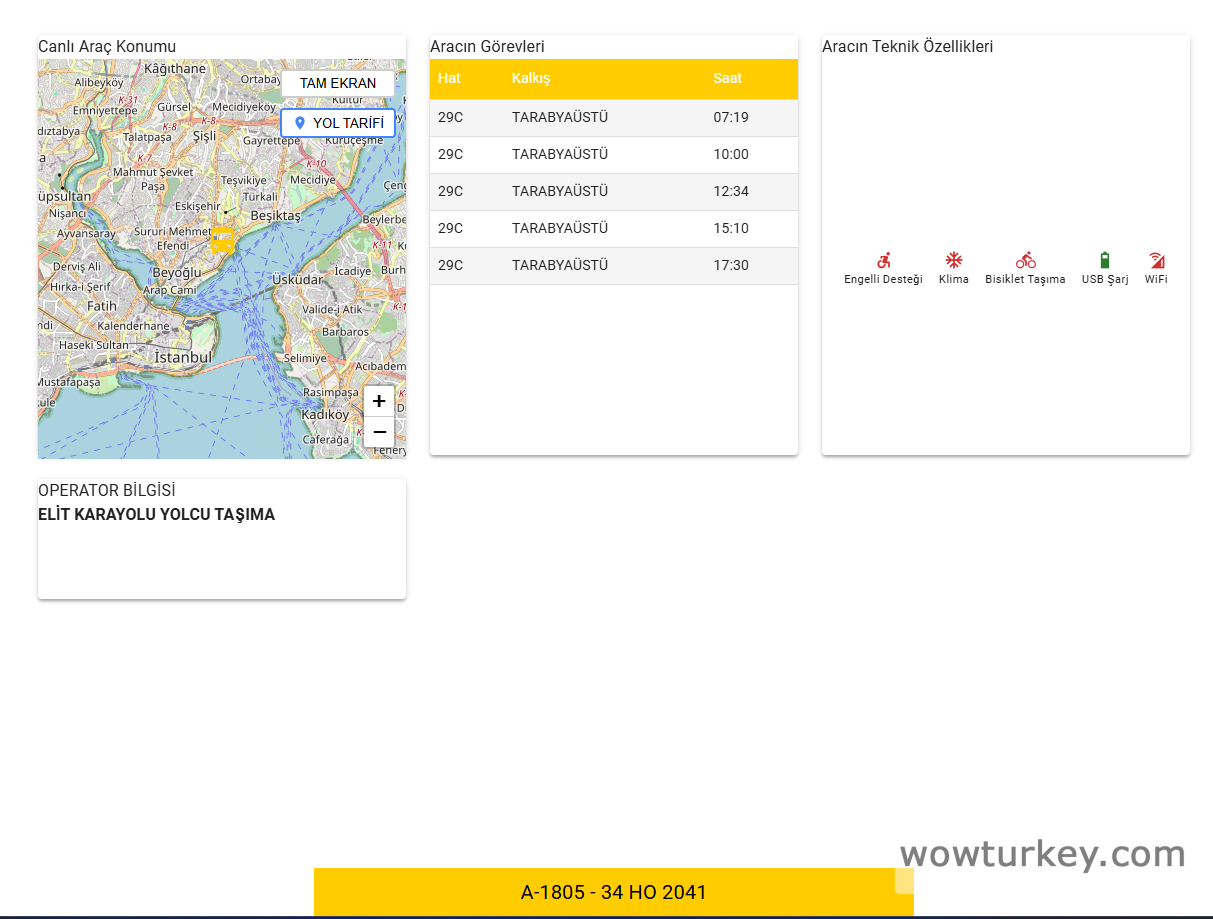Select the WiFi signal icon
Screen dimensions: 1213x919
(1156, 261)
